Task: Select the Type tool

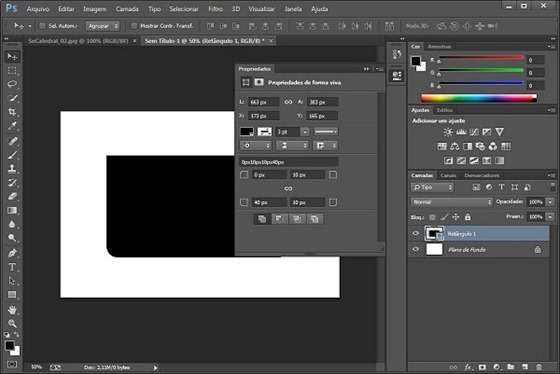Action: [12, 266]
